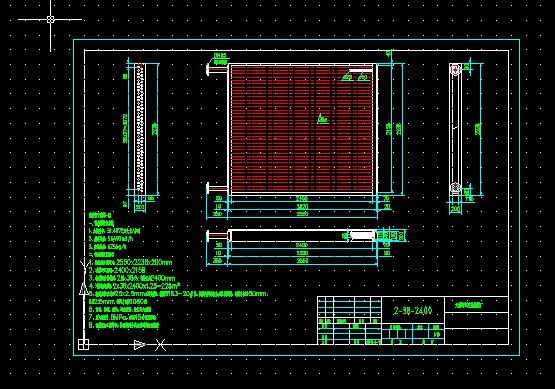Click the UCS Y-axis arrowhead
The image size is (555, 389).
[84, 289]
